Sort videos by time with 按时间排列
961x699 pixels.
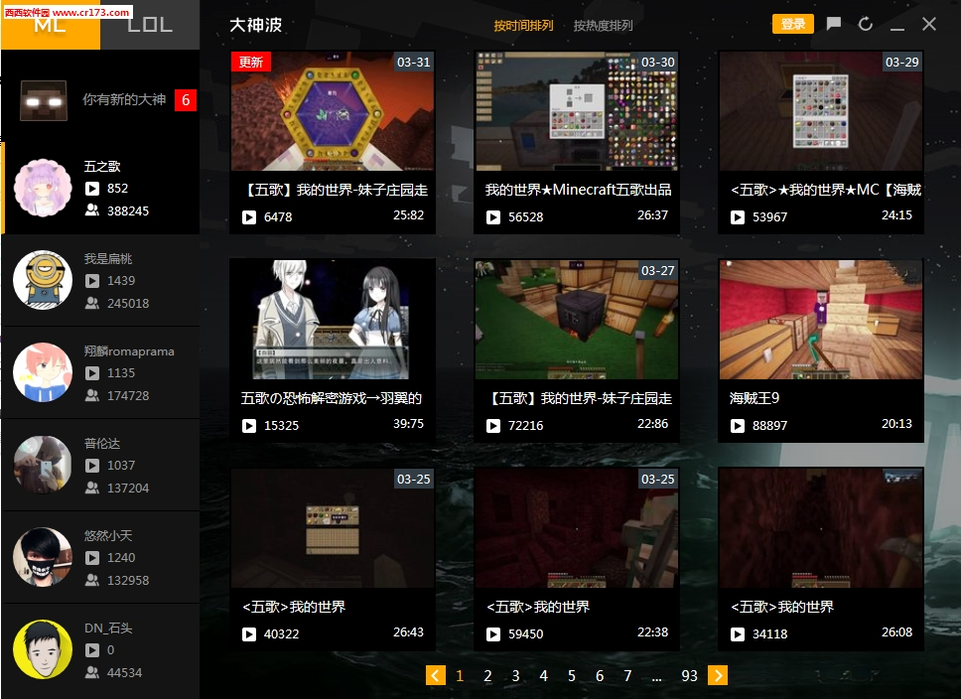coord(523,25)
